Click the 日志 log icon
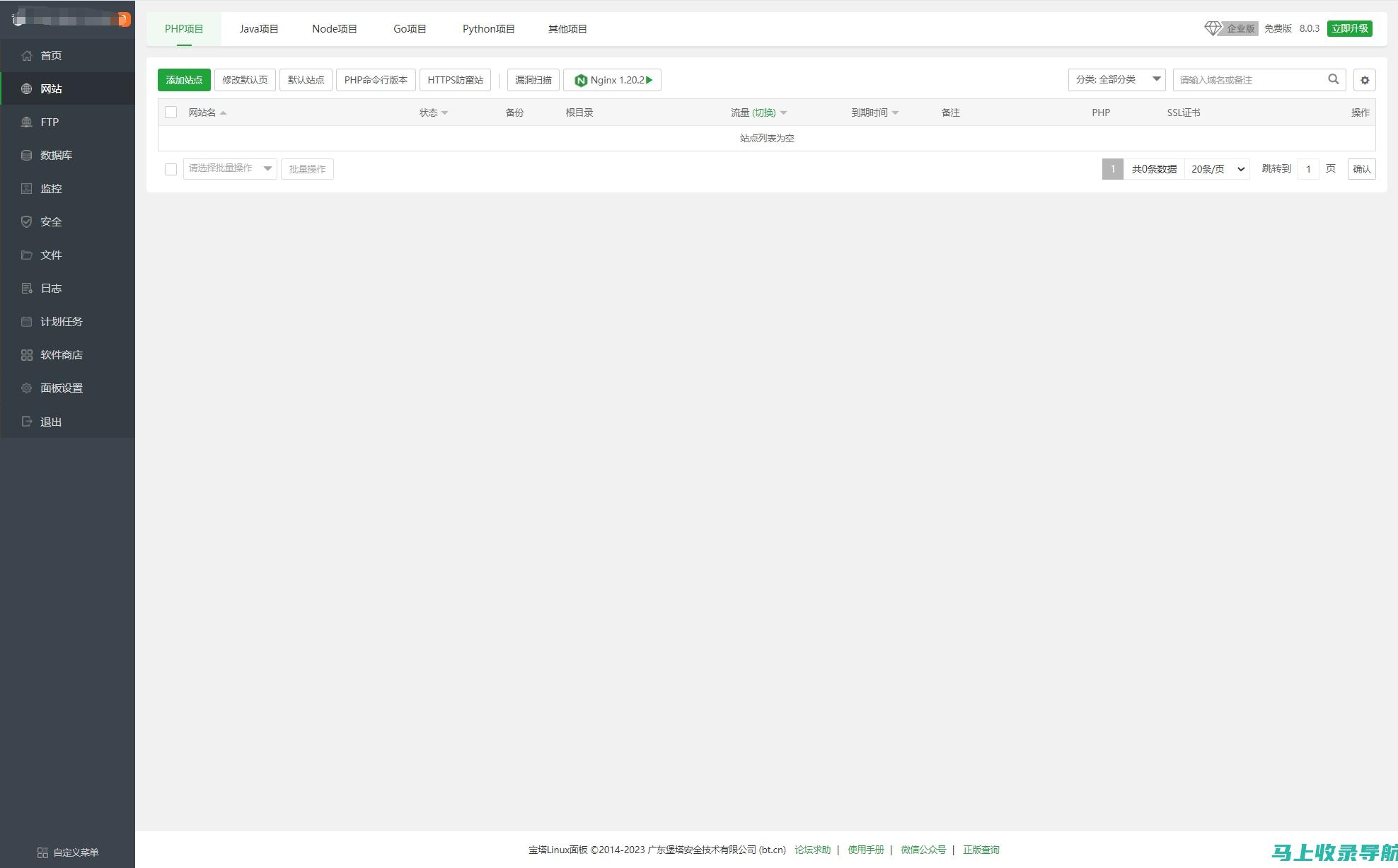This screenshot has width=1398, height=868. coord(26,288)
